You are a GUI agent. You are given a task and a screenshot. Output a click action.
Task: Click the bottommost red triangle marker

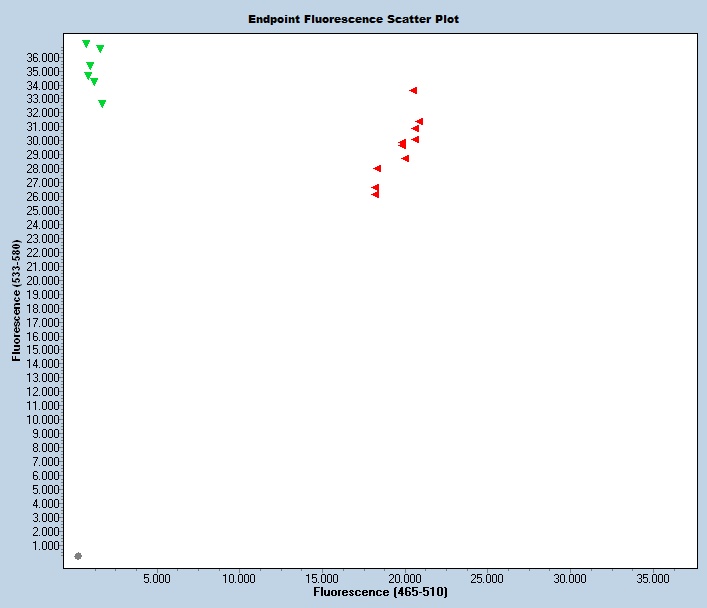coord(375,194)
